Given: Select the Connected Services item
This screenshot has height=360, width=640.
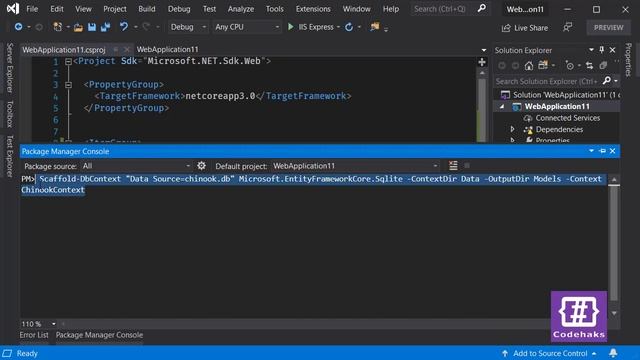Looking at the screenshot, I should point(568,118).
